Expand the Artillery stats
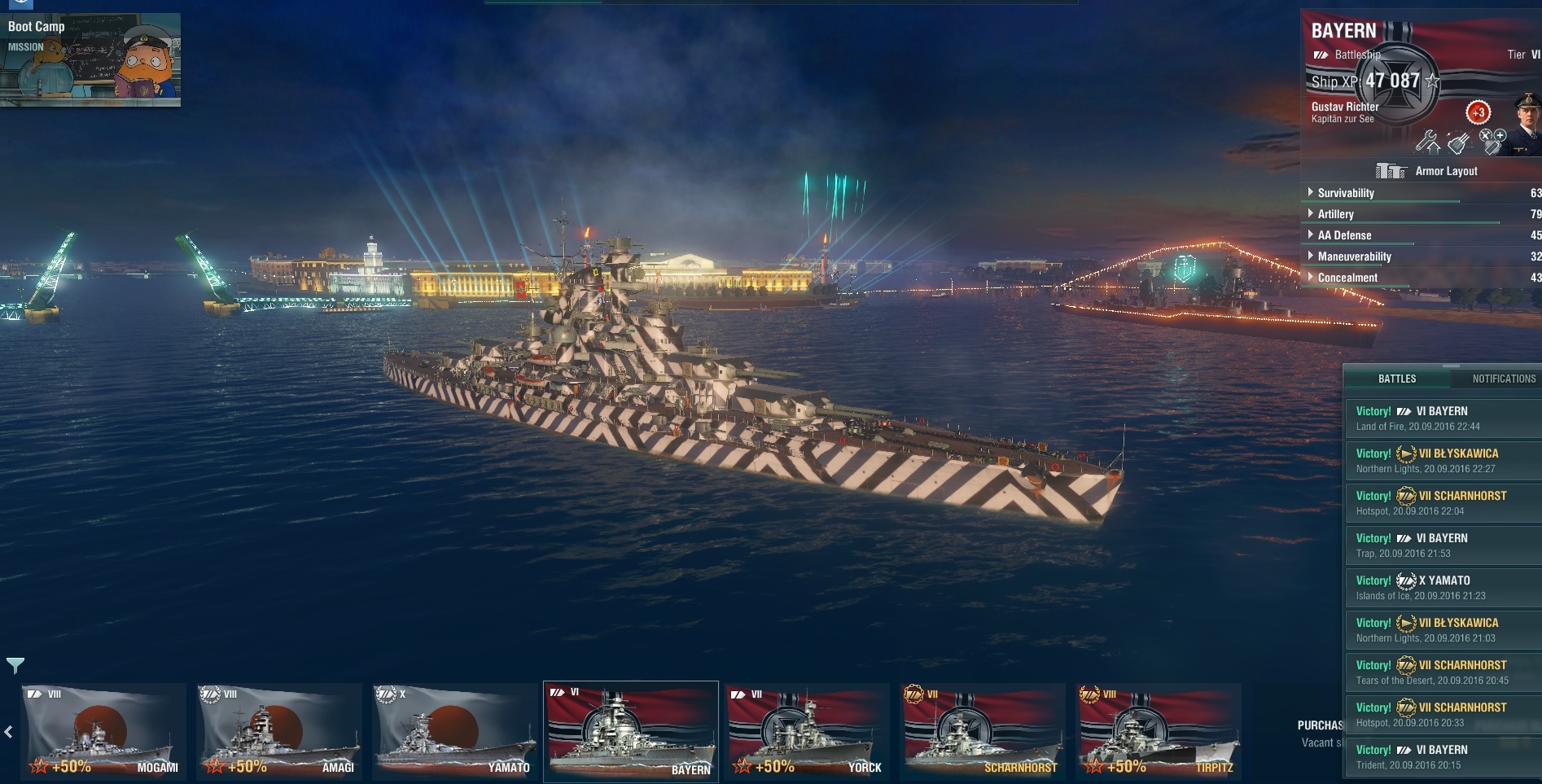 tap(1422, 214)
